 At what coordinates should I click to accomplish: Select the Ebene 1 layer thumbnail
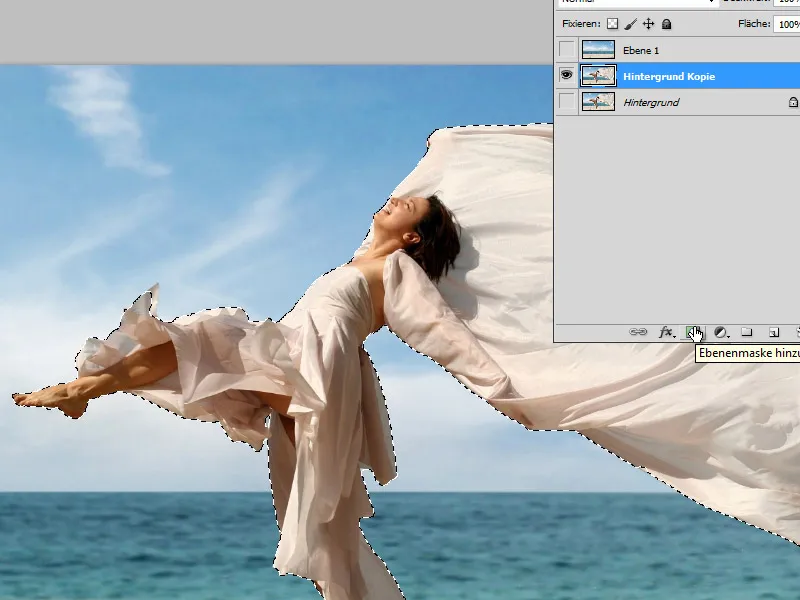pyautogui.click(x=598, y=49)
